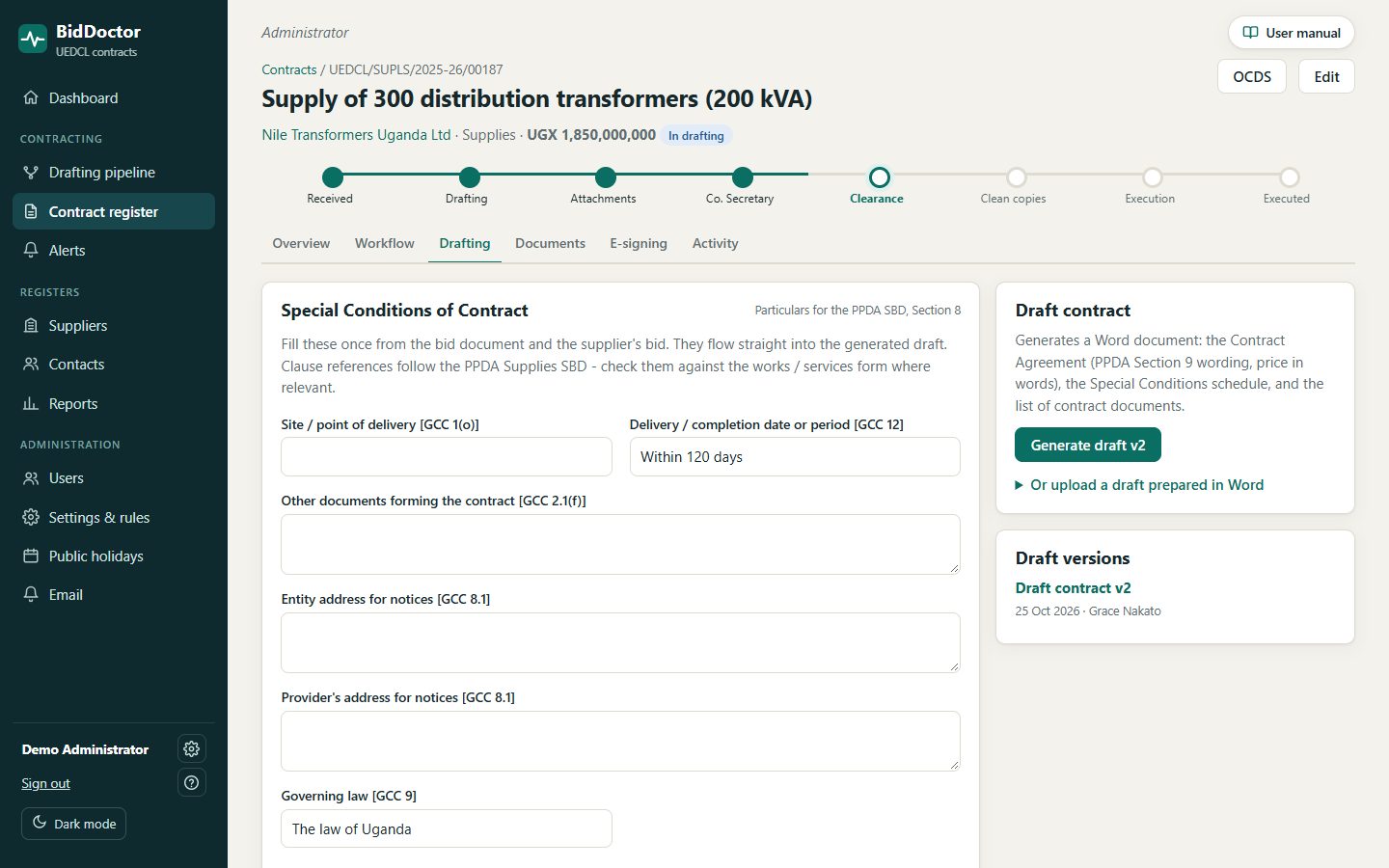Click the OCDS button
This screenshot has width=1389, height=868.
[1252, 77]
